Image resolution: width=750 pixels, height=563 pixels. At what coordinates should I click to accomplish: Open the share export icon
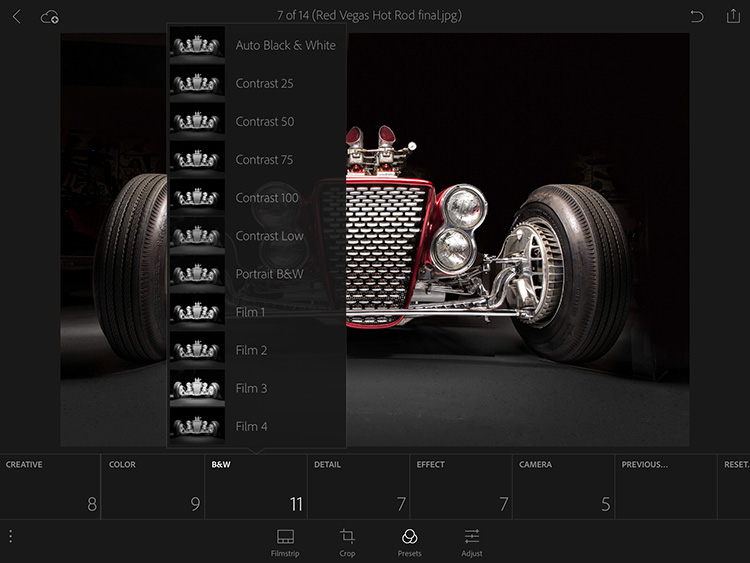[x=733, y=16]
